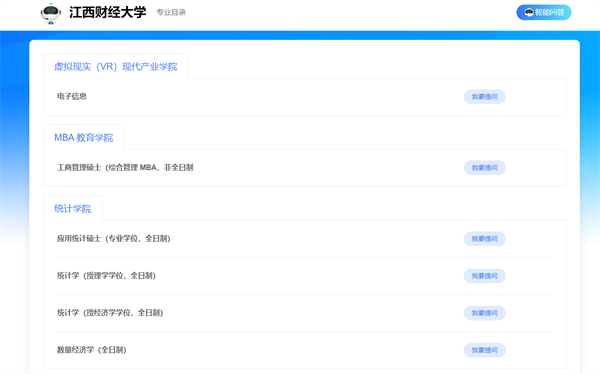Click 我要提问 for 电子信息

(484, 97)
